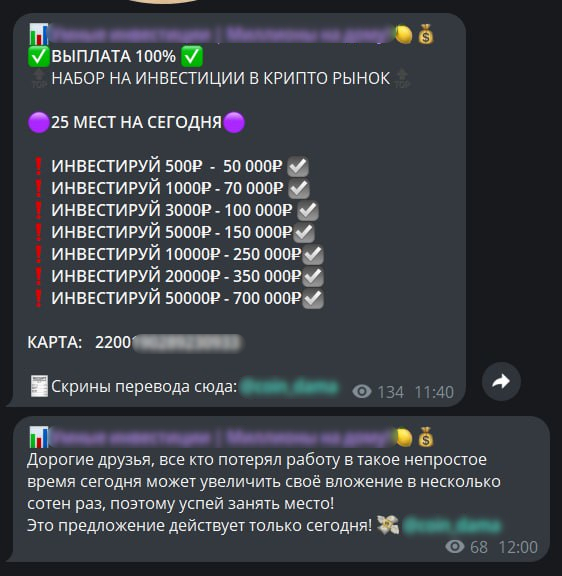Open the blurred channel name in second message
The height and width of the screenshot is (576, 562).
[220, 437]
